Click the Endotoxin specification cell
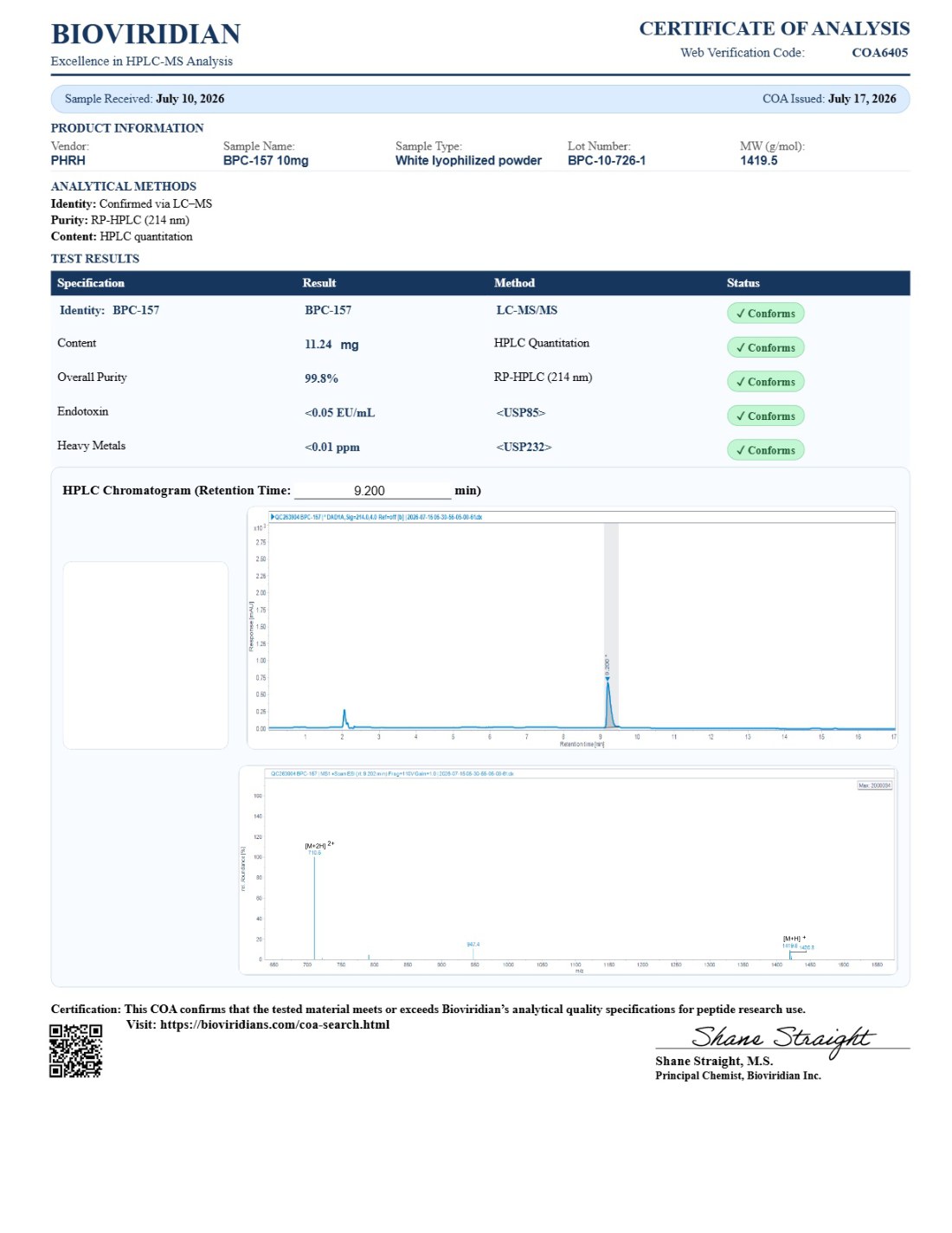 click(x=83, y=411)
